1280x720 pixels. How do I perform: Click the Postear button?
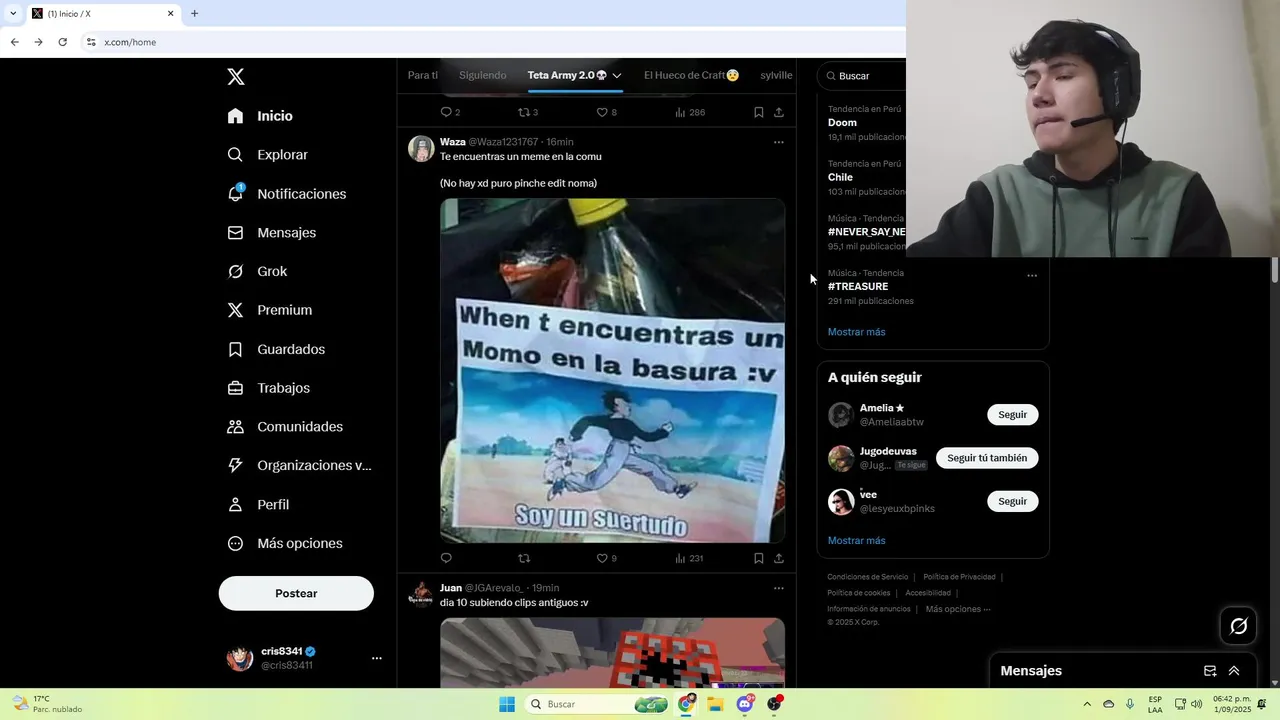[x=296, y=593]
